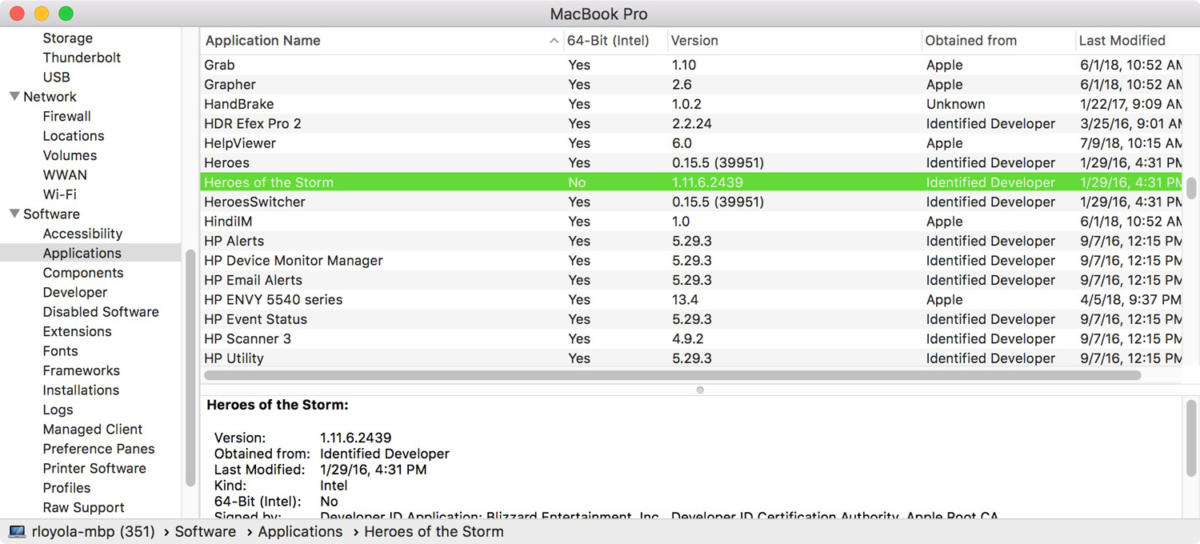Click the horizontal scrollbar of the applications table
1200x544 pixels.
(672, 376)
